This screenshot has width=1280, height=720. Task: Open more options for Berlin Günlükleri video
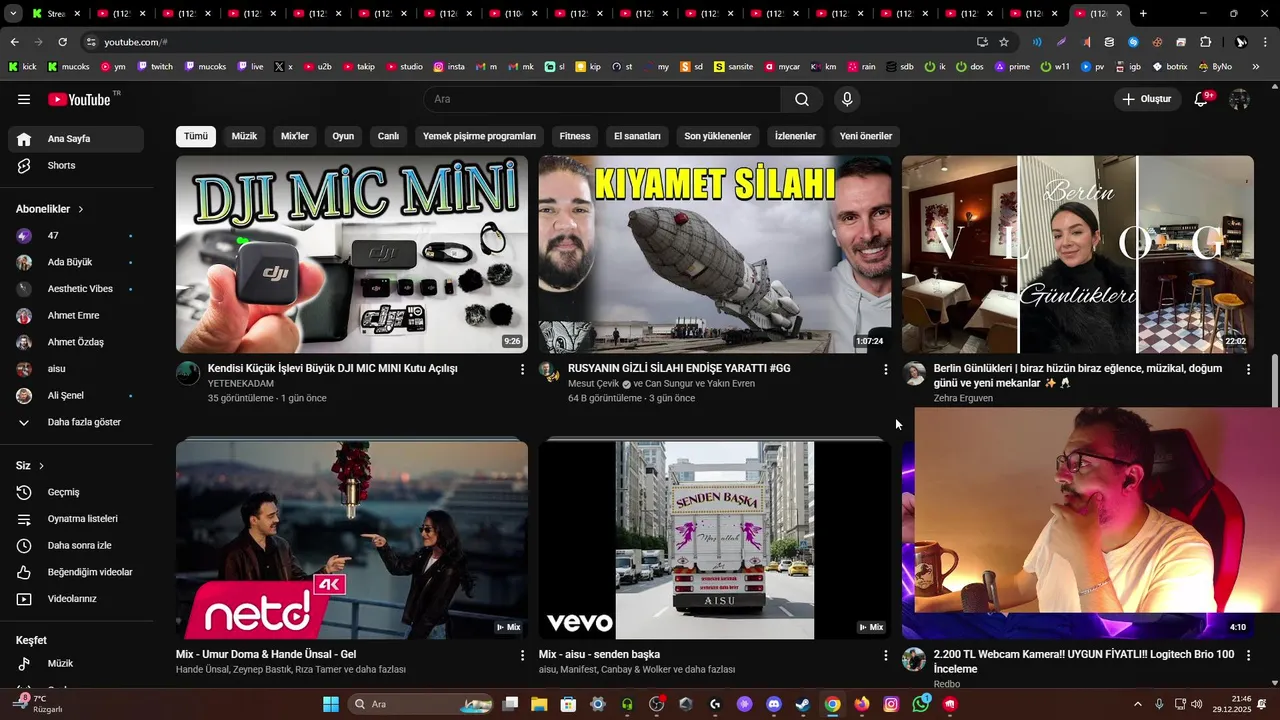click(x=1248, y=370)
